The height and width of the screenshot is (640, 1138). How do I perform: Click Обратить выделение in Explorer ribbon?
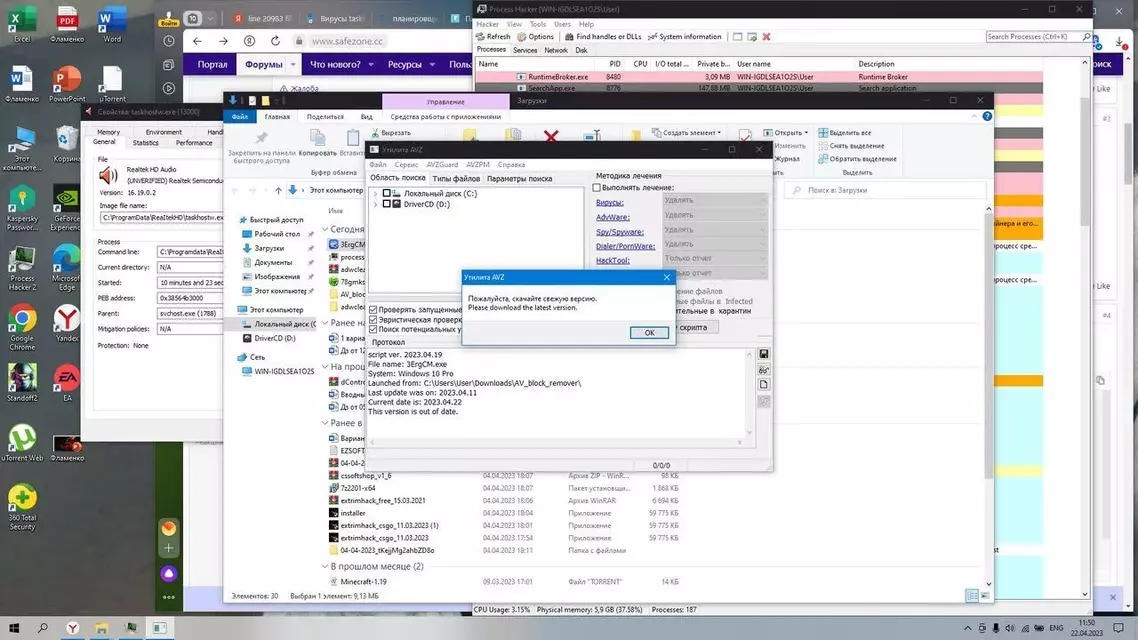pyautogui.click(x=857, y=159)
